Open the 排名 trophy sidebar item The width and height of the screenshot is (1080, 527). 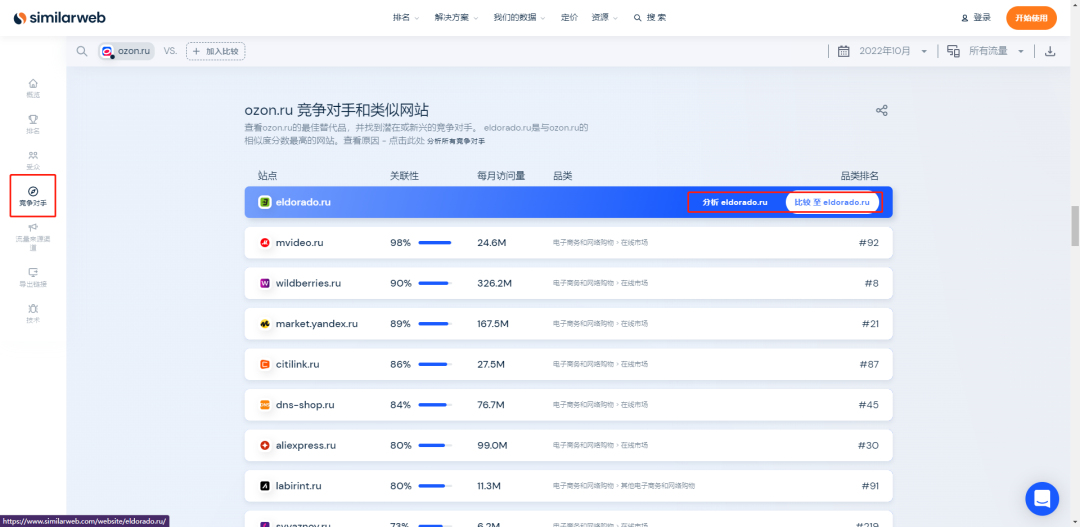[33, 124]
